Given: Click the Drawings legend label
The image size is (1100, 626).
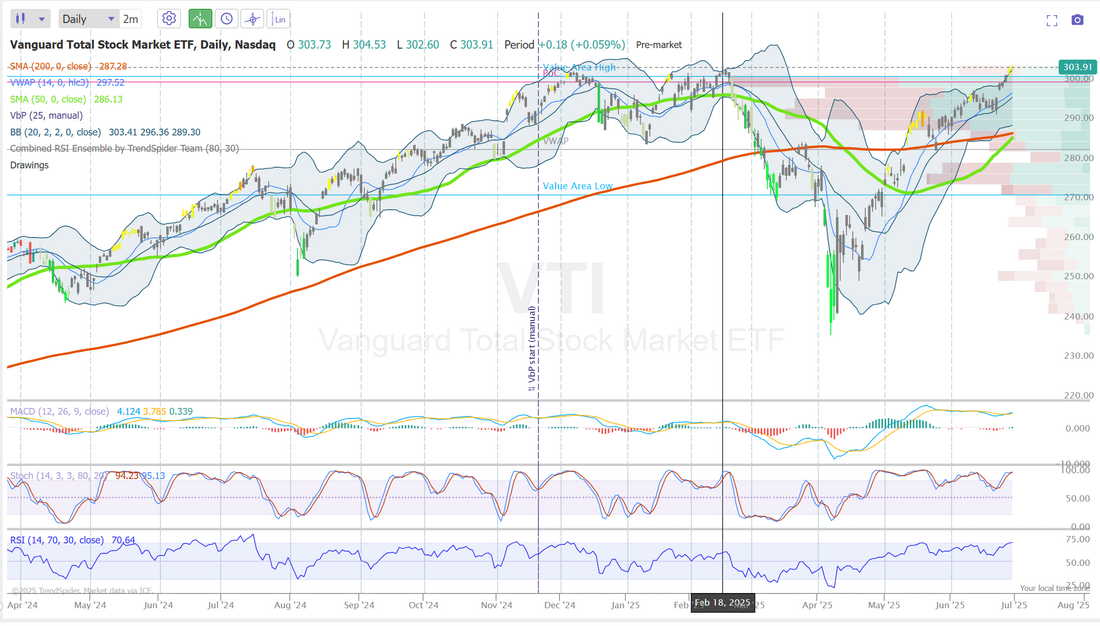Looking at the screenshot, I should pyautogui.click(x=29, y=165).
